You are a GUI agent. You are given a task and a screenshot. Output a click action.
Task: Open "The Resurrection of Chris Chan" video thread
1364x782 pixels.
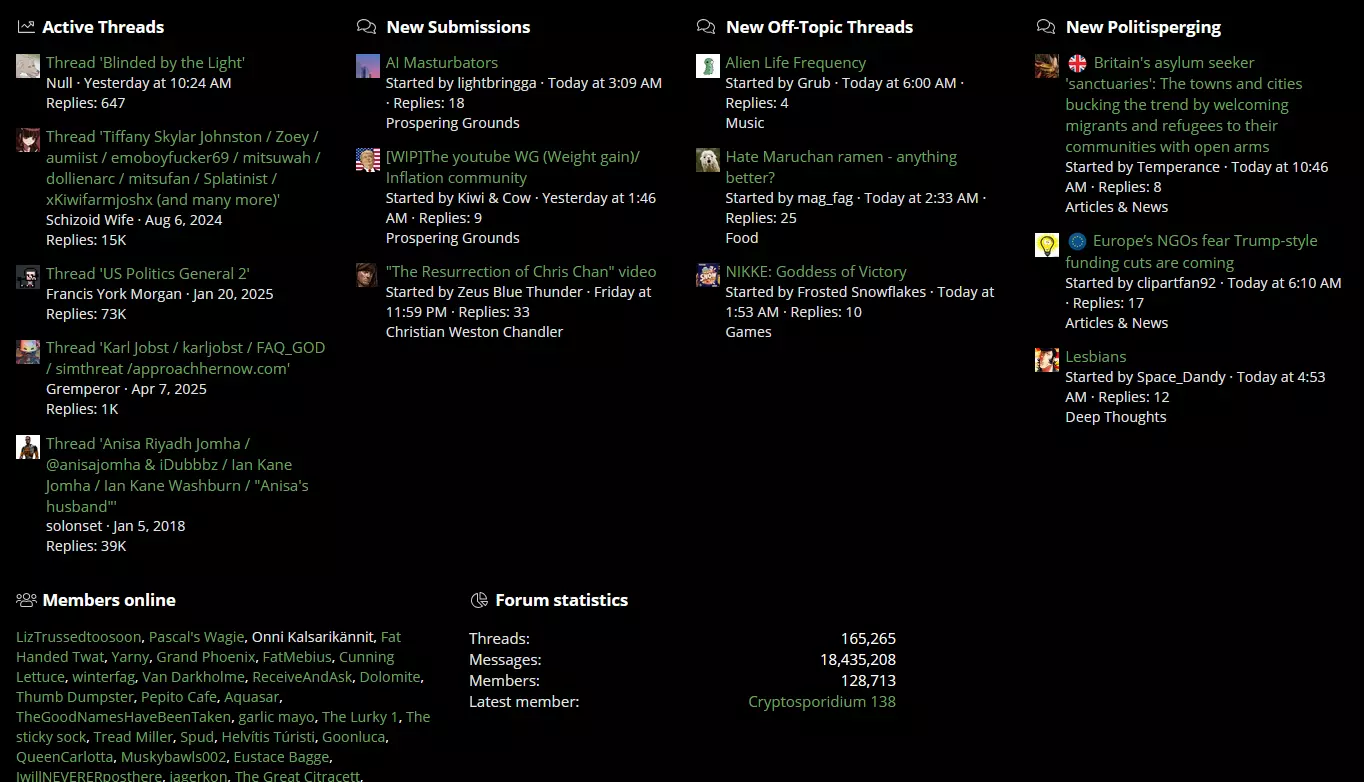click(x=521, y=272)
